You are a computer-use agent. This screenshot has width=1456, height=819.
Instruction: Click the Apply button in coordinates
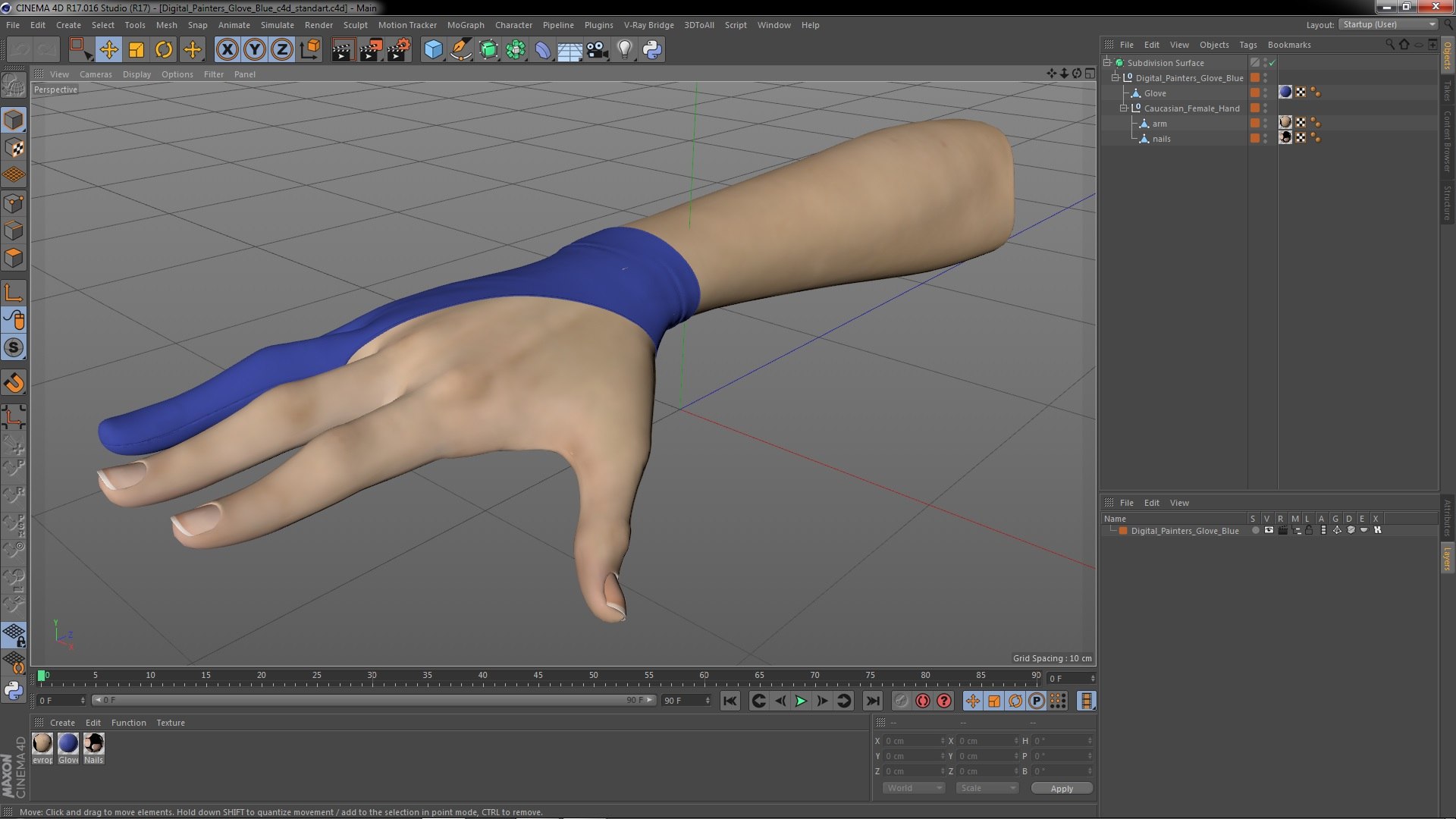pyautogui.click(x=1062, y=789)
